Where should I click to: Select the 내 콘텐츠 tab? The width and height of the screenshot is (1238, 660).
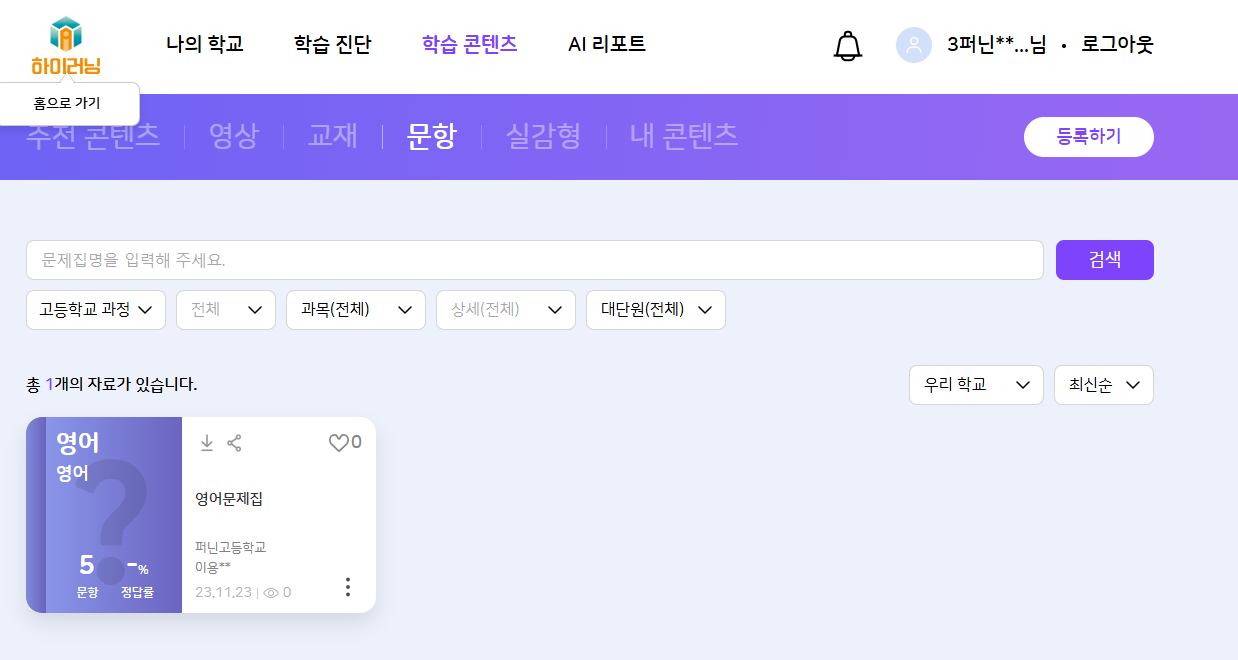coord(684,136)
